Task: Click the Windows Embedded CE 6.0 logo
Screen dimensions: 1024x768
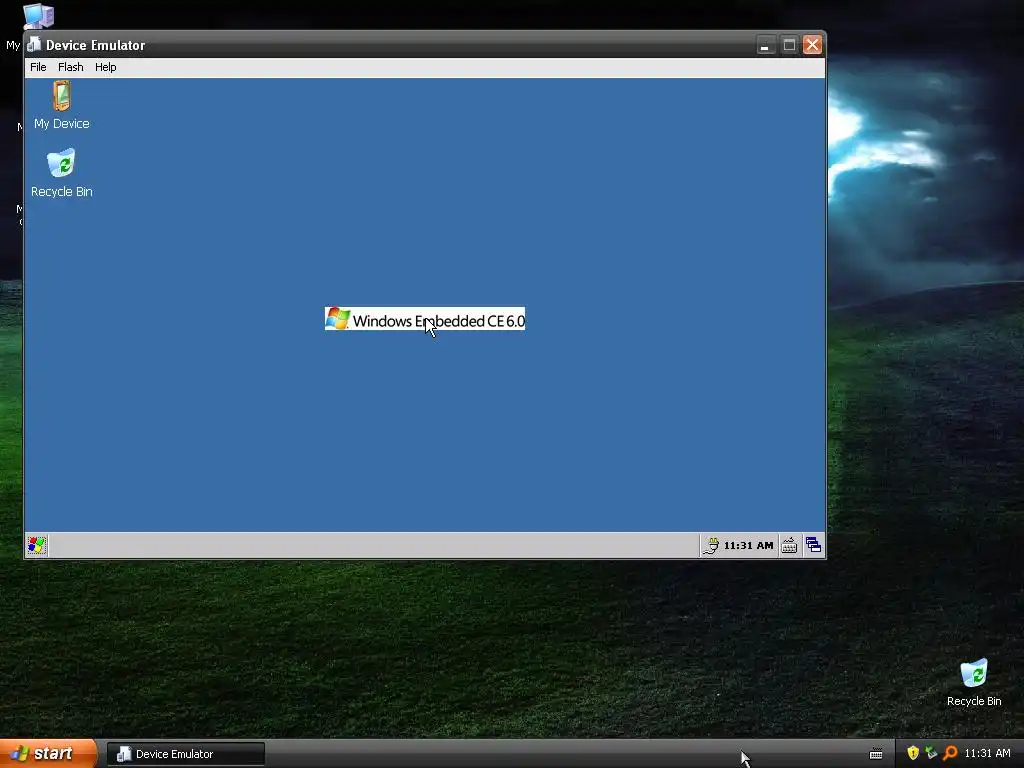Action: (424, 319)
